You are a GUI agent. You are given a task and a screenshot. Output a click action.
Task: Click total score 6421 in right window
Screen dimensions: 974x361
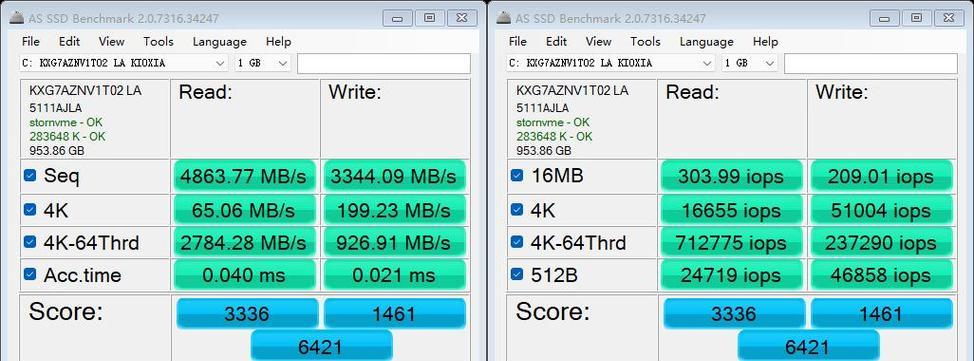[x=808, y=345]
